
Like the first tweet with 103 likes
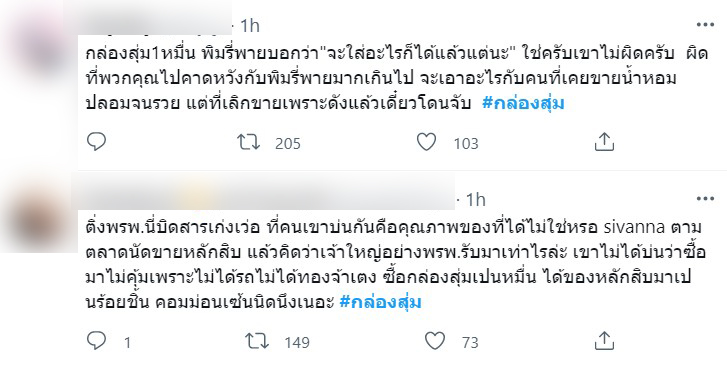pos(426,142)
